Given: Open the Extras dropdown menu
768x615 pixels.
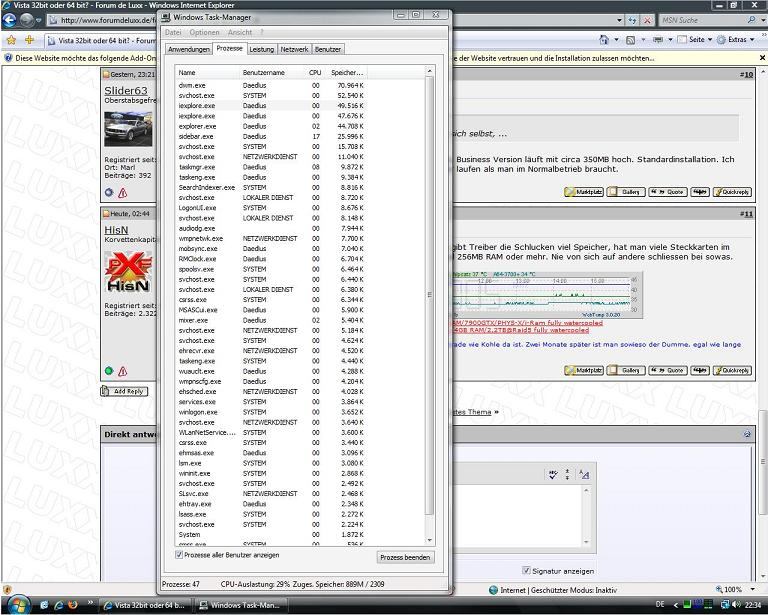Looking at the screenshot, I should pos(736,40).
